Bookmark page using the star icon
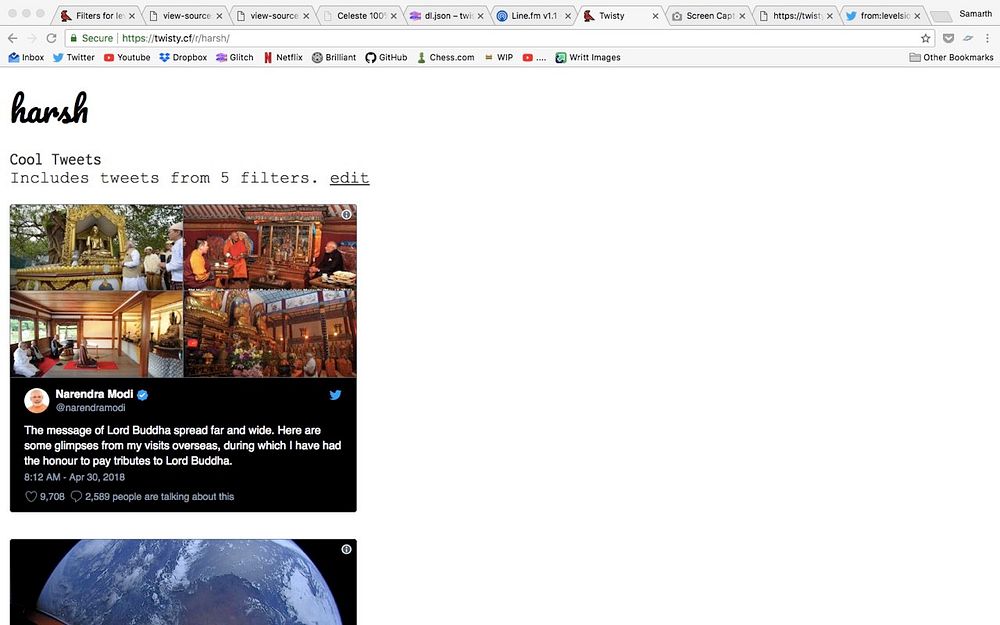1000x625 pixels. click(925, 38)
